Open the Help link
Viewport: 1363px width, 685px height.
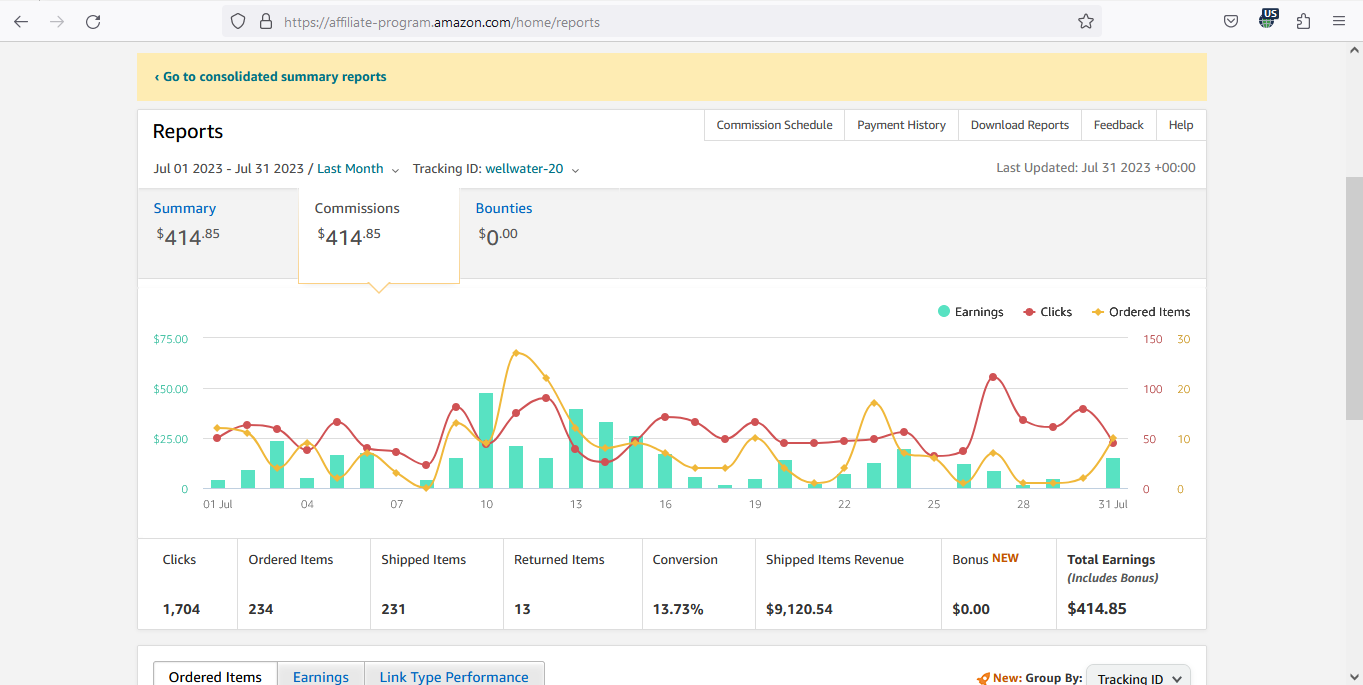[1181, 125]
